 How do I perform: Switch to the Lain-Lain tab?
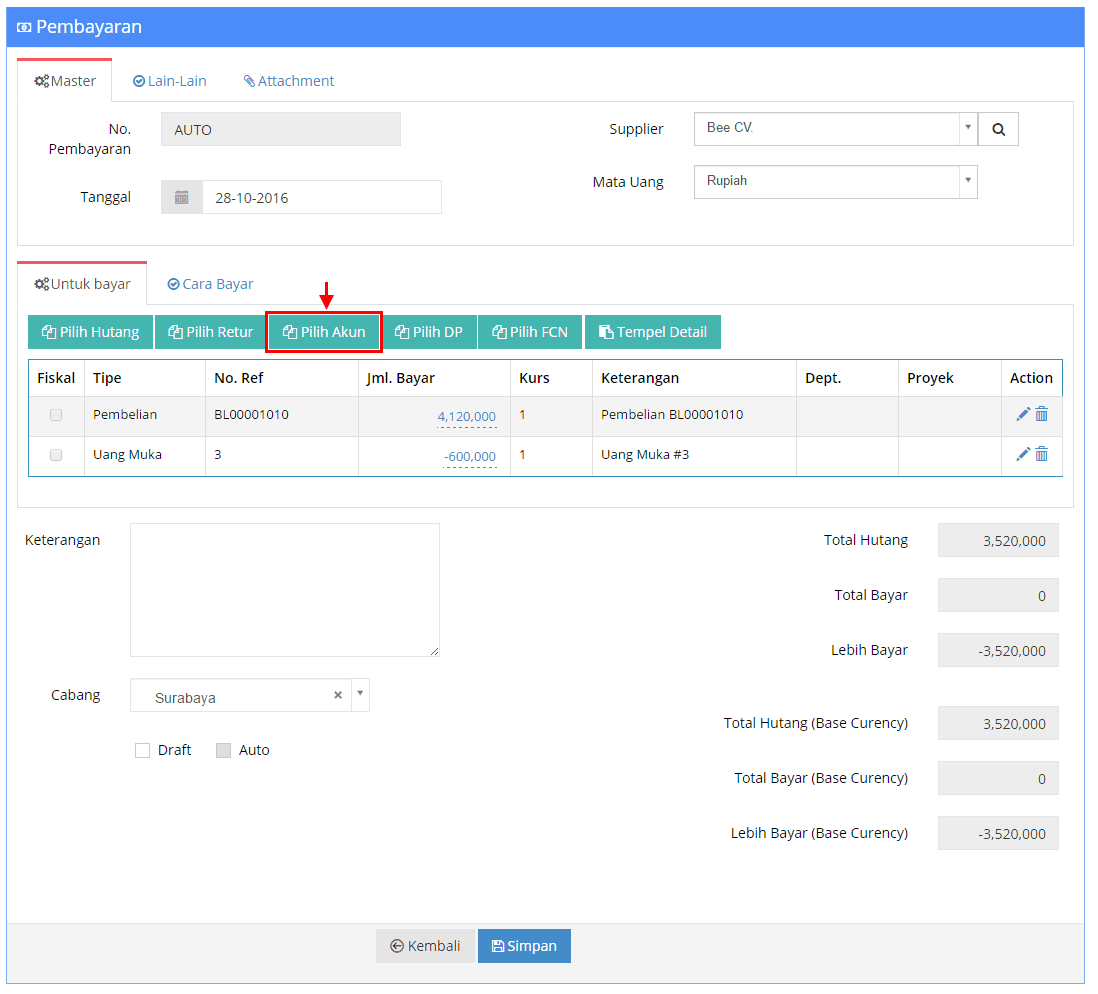(171, 81)
